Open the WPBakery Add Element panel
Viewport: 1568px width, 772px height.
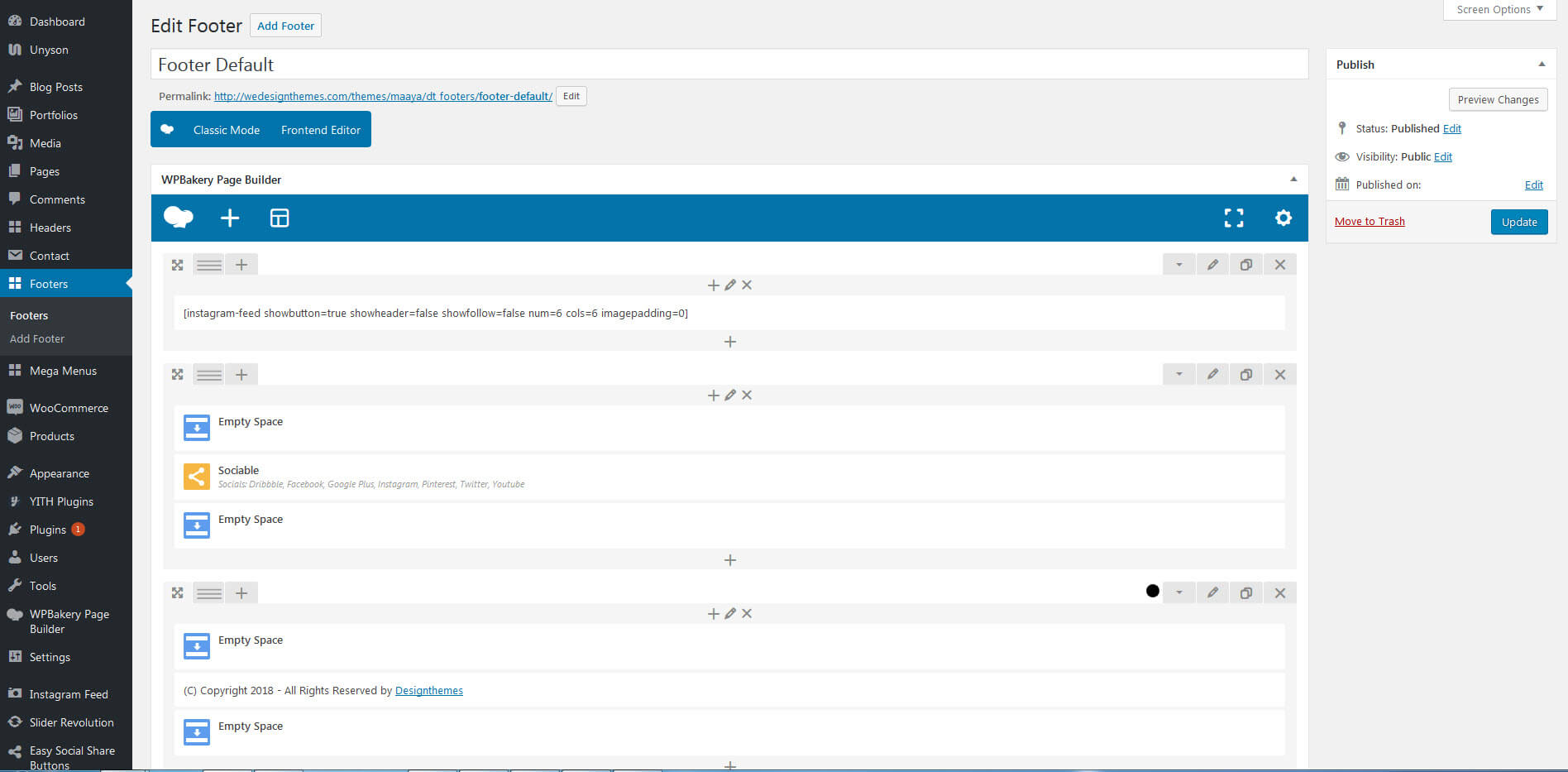coord(230,218)
